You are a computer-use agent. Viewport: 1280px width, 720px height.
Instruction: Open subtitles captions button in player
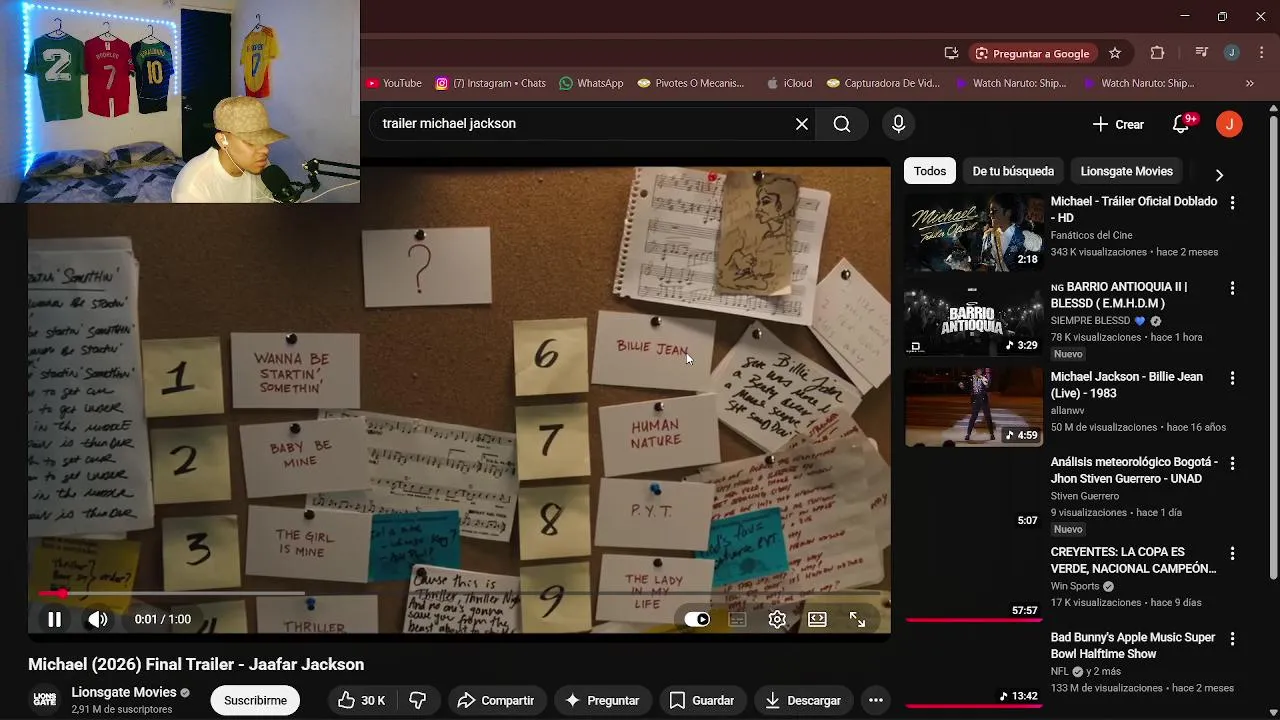[x=738, y=619]
